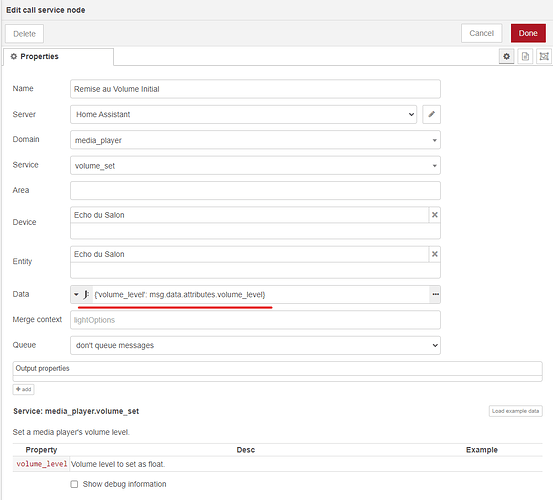The height and width of the screenshot is (500, 553).
Task: Expand Data editor with ellipsis button
Action: 435,294
